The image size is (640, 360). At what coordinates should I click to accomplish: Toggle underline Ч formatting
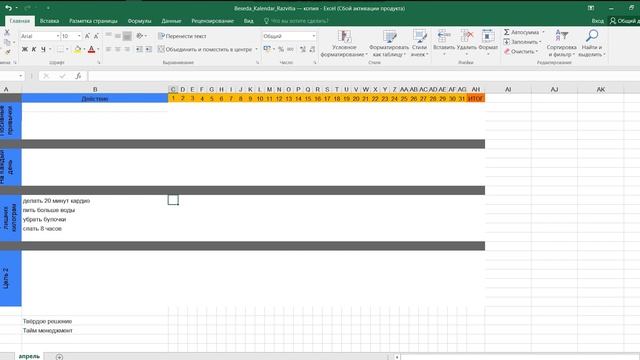point(43,49)
